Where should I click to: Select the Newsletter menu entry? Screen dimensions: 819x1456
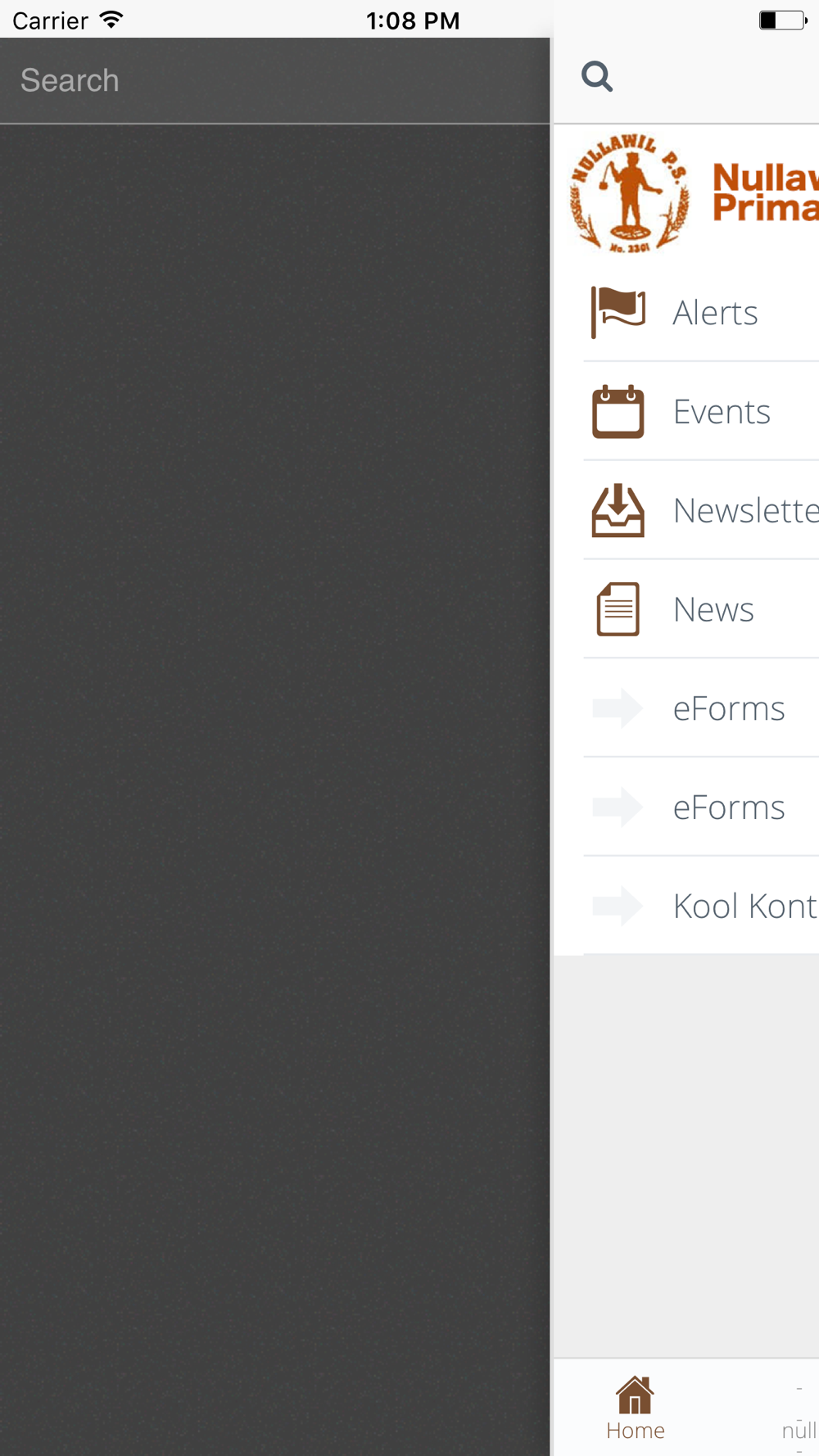coord(701,510)
